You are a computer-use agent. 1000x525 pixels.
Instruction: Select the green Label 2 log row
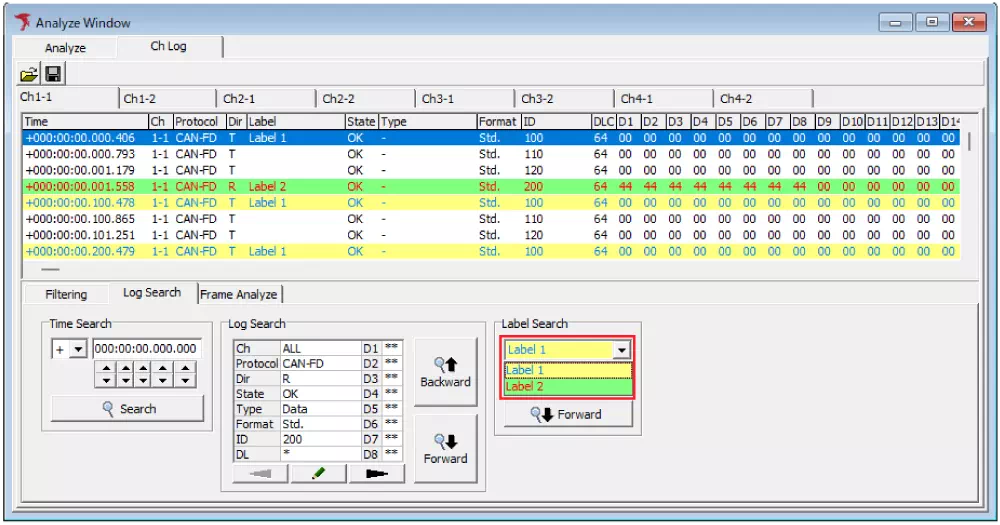pos(300,187)
